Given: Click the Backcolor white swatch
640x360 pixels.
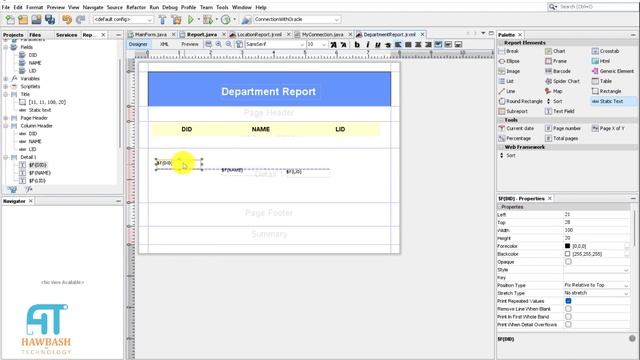Looking at the screenshot, I should 567,254.
